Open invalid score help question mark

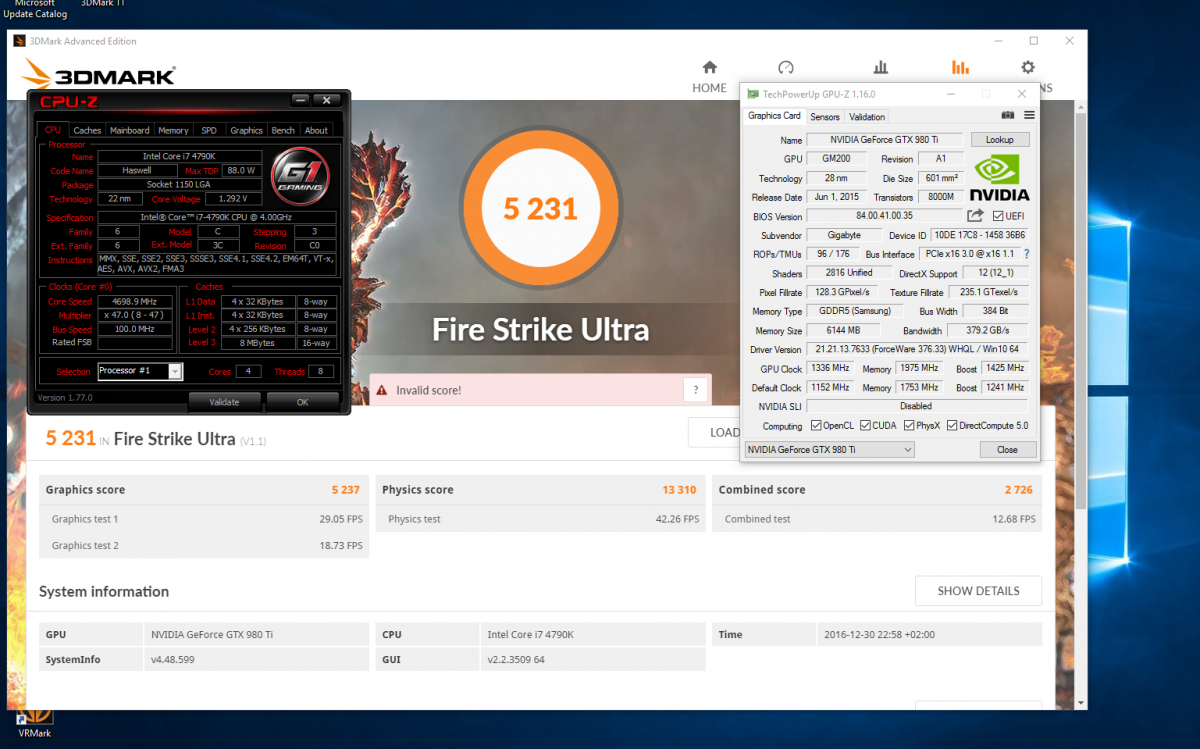pyautogui.click(x=696, y=390)
